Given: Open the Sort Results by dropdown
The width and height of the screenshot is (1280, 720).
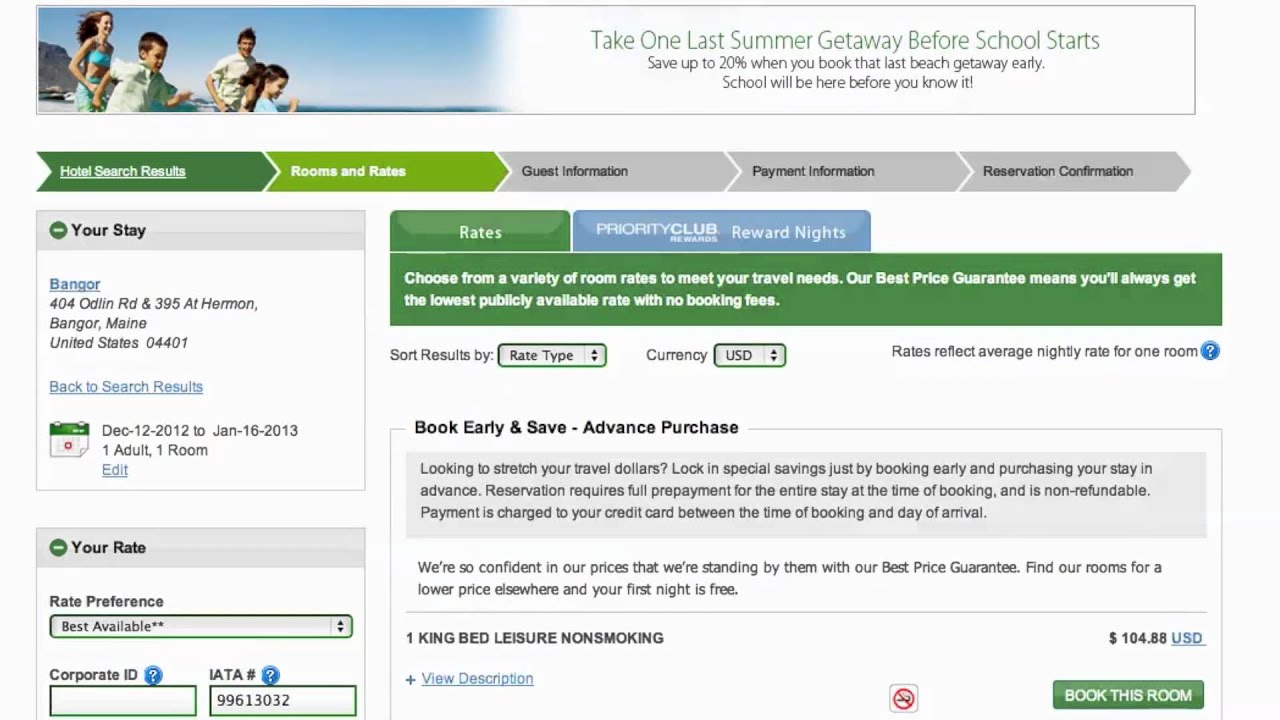Looking at the screenshot, I should click(x=552, y=355).
